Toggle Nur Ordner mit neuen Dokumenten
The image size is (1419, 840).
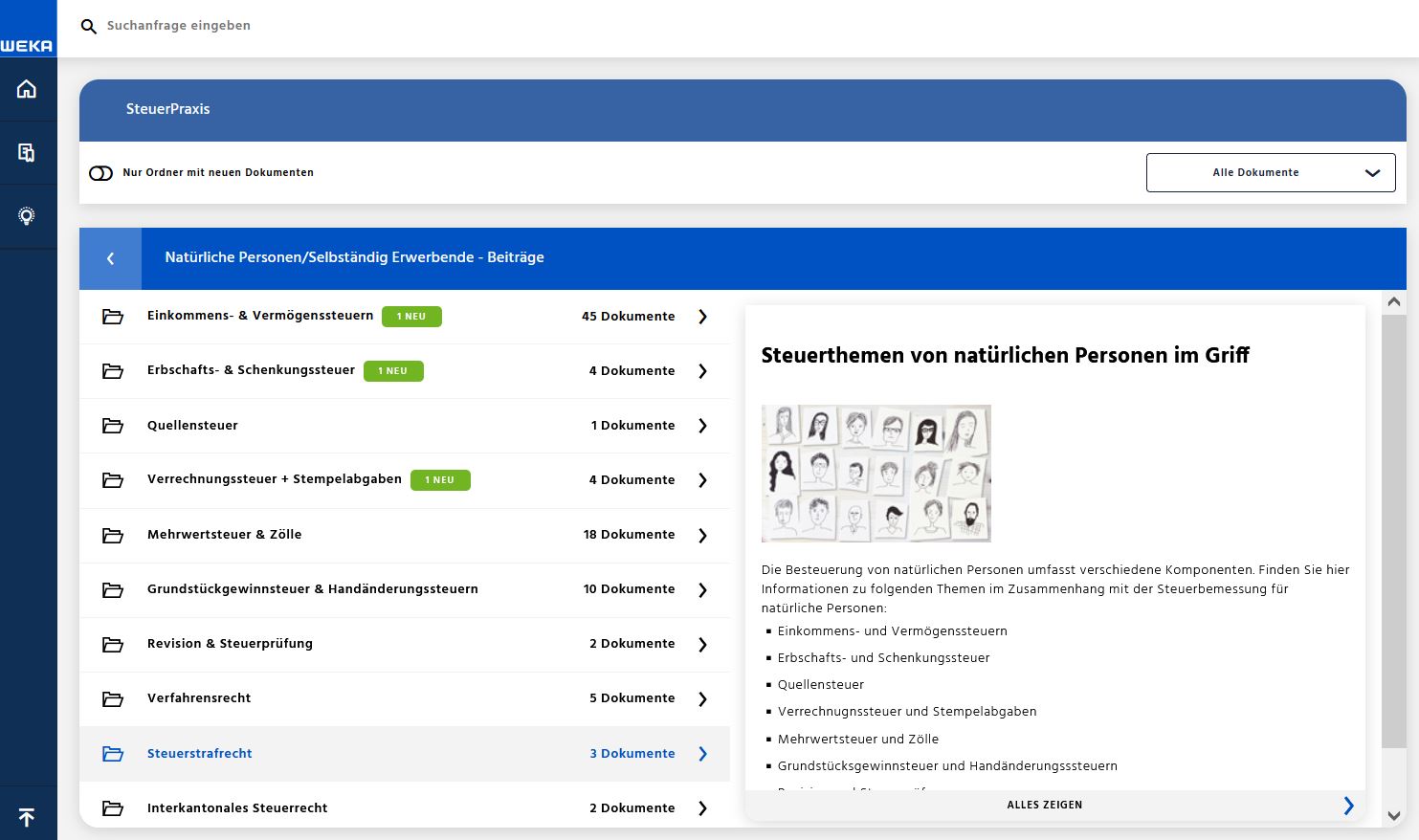tap(100, 173)
